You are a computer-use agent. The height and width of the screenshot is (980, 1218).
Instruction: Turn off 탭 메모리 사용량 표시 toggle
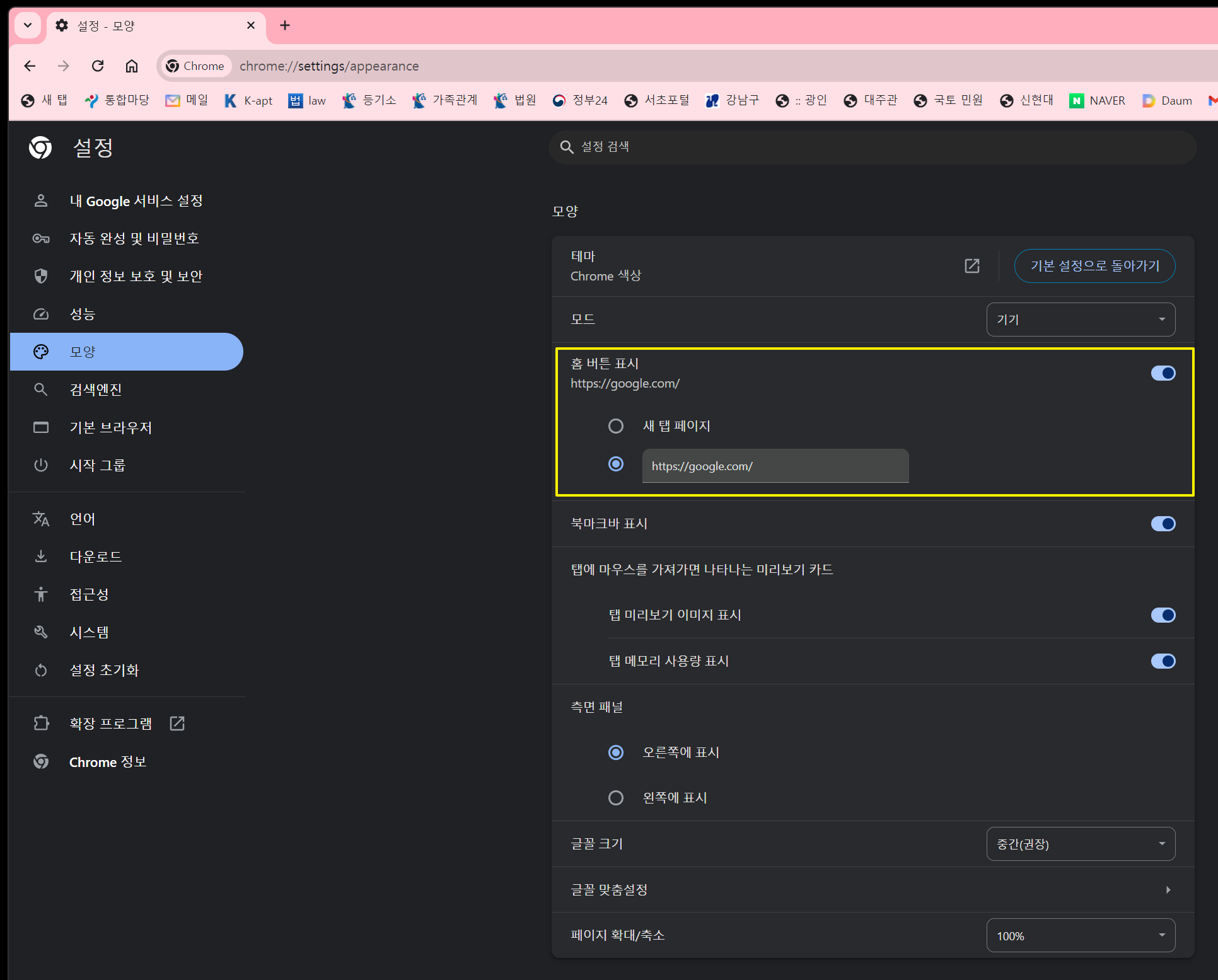click(x=1163, y=661)
